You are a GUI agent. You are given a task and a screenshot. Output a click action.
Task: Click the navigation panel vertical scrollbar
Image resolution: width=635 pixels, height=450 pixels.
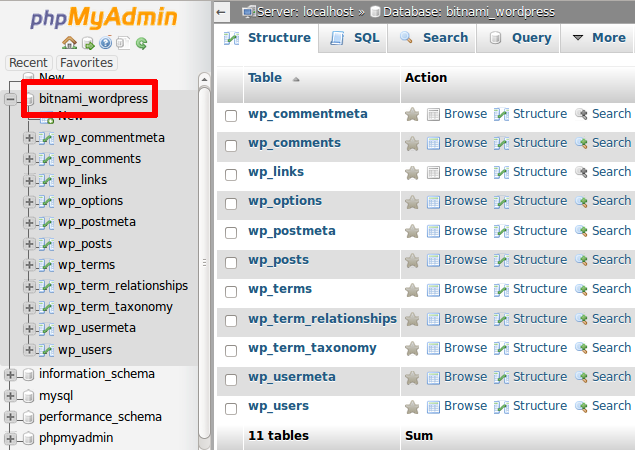[x=204, y=250]
